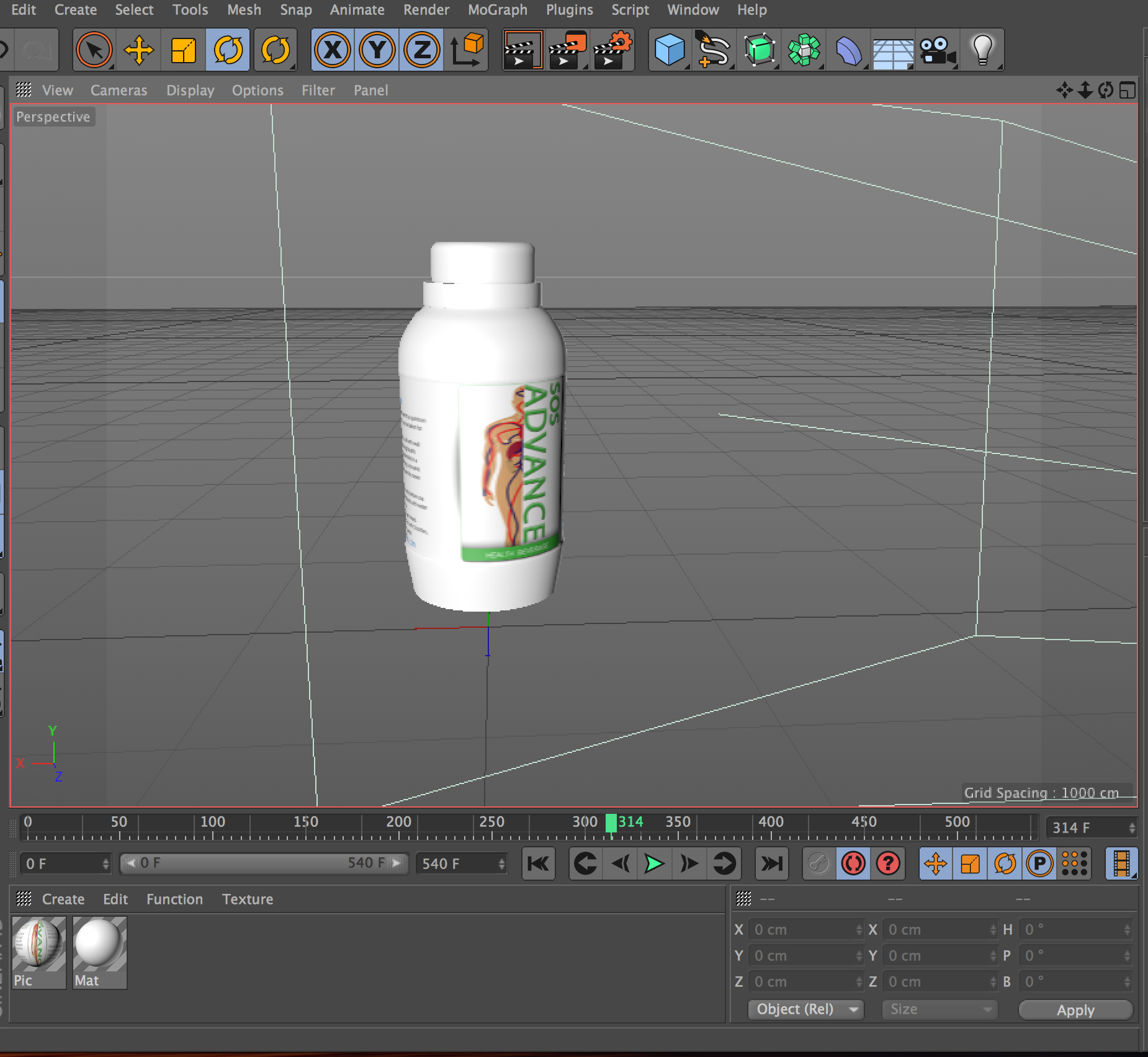1148x1057 pixels.
Task: Open the Create menu in top bar
Action: (76, 10)
